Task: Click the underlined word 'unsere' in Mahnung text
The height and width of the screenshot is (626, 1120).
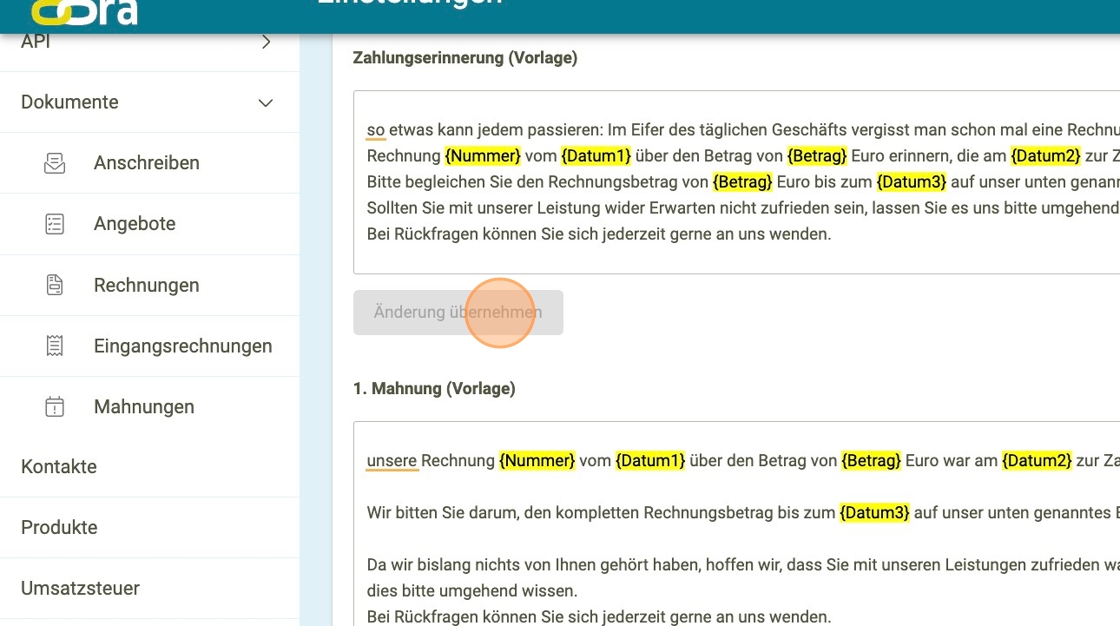Action: [x=391, y=461]
